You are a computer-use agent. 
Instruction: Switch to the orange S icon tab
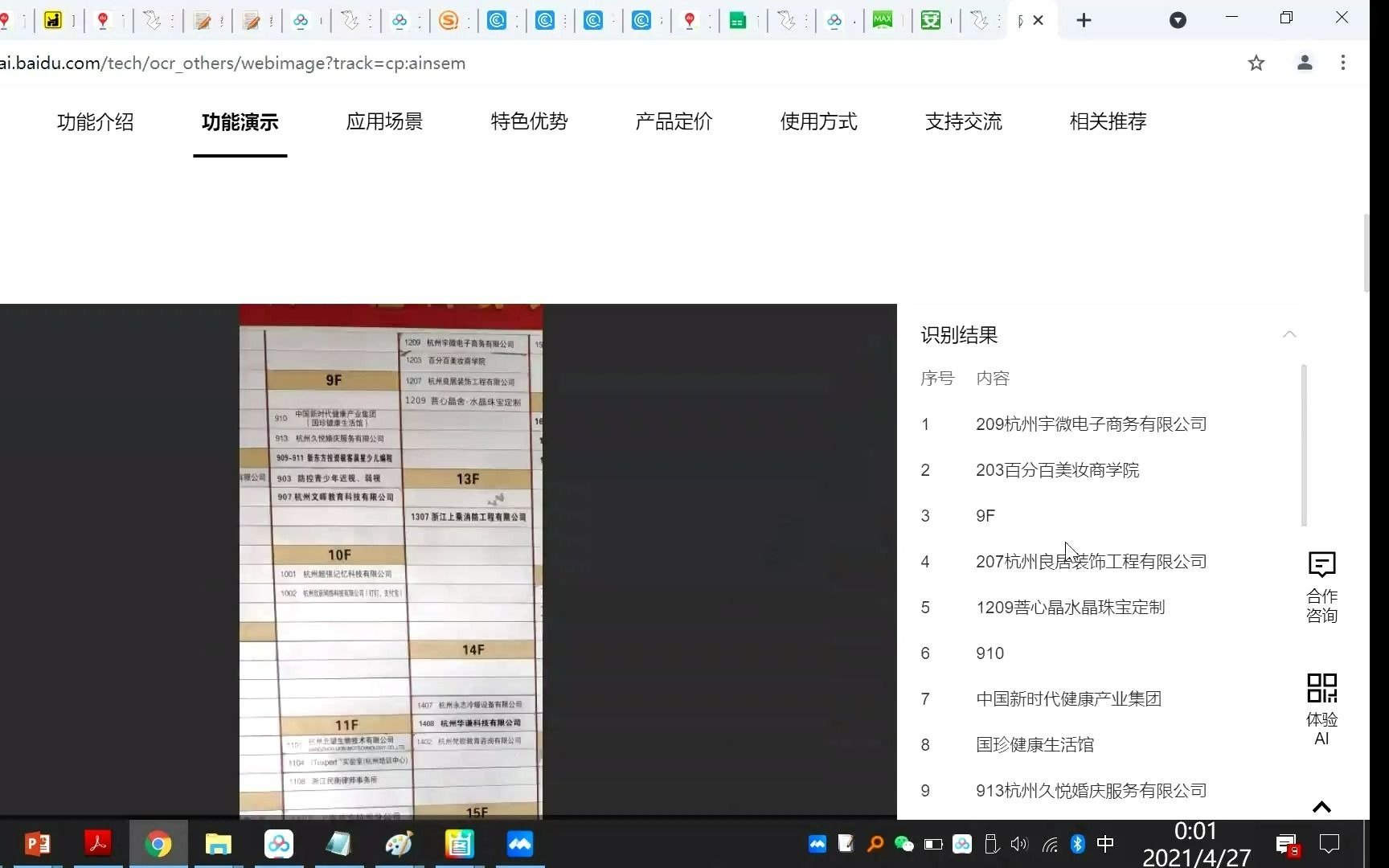449,20
